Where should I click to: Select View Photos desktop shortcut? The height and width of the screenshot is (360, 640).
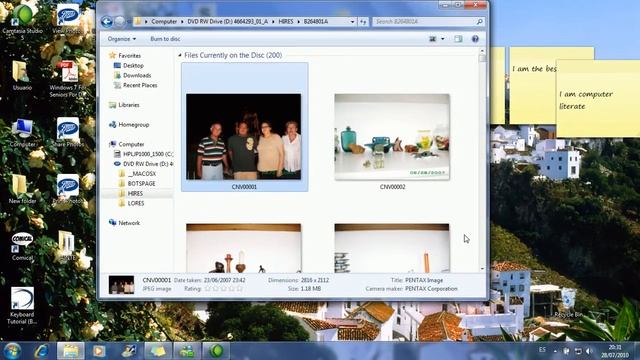click(x=68, y=19)
